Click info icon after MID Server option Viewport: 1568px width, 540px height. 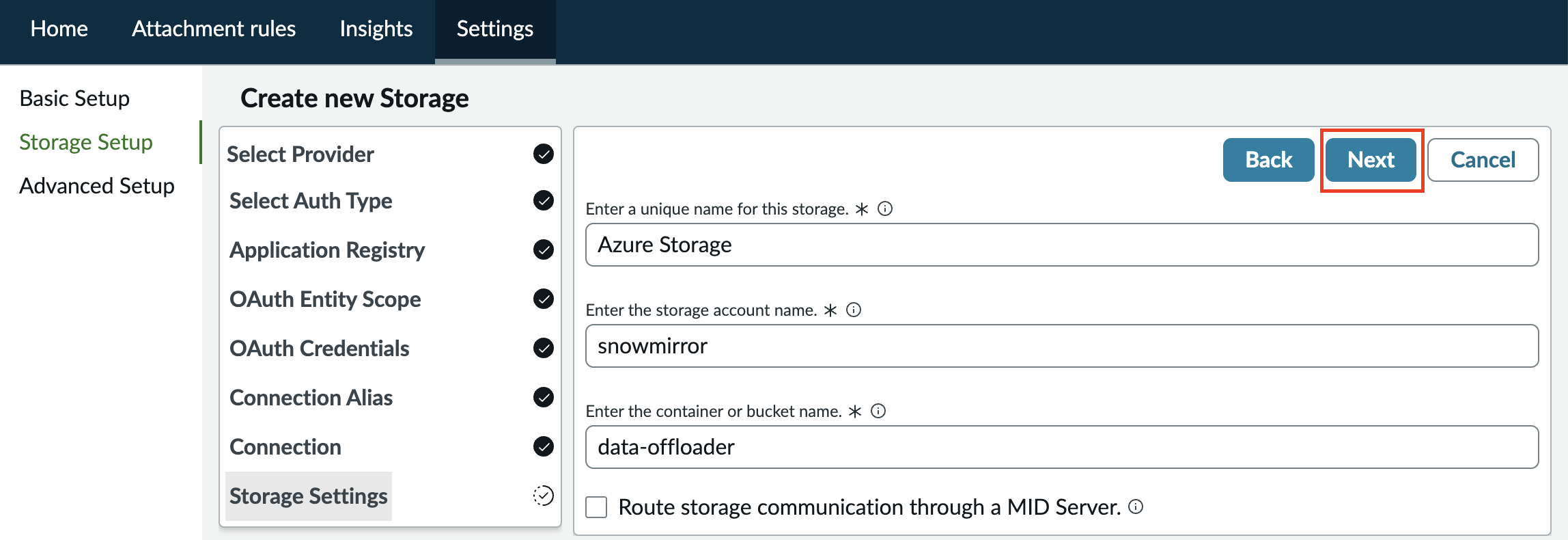1136,507
